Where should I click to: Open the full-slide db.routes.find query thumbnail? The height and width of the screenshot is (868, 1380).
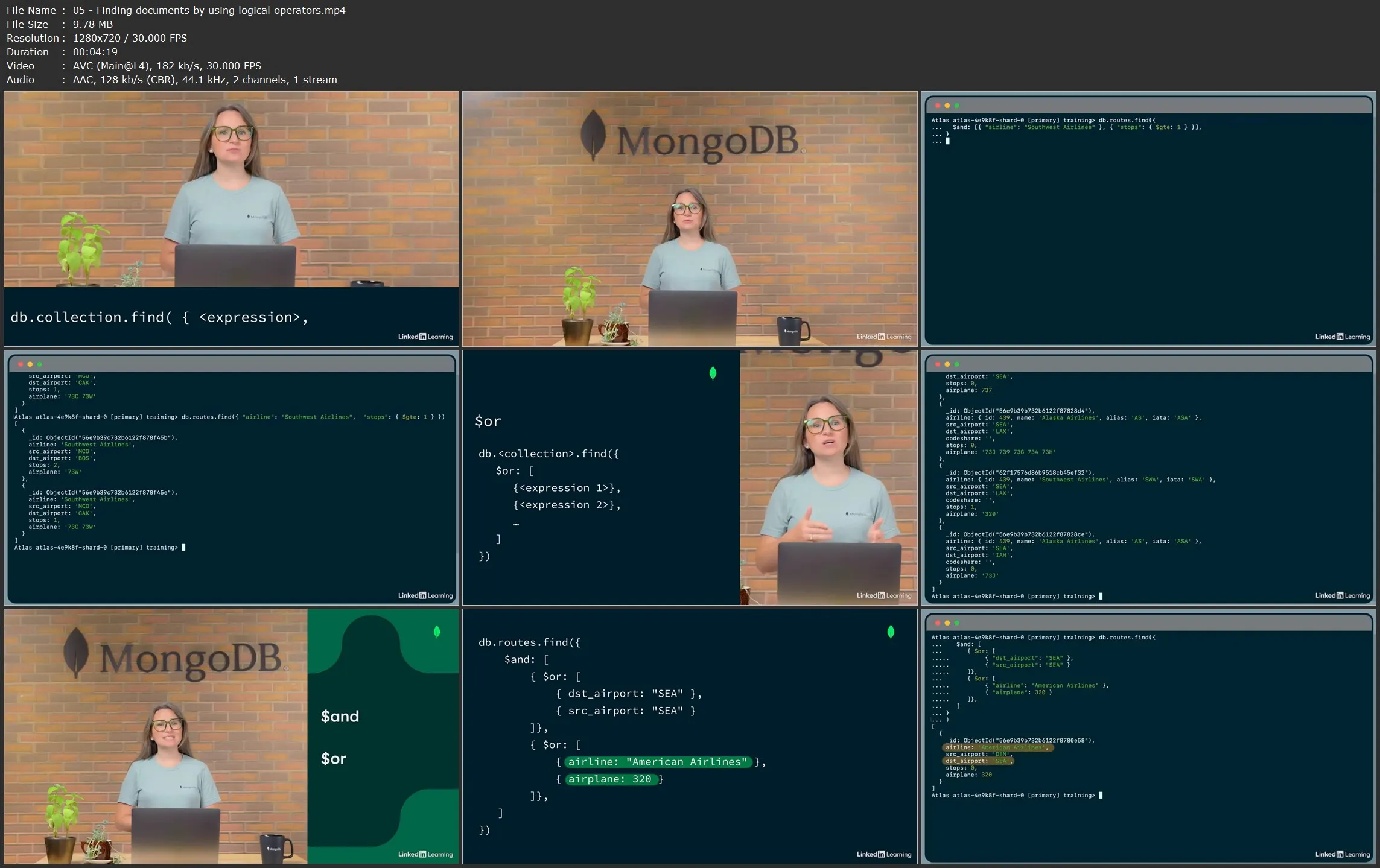pyautogui.click(x=690, y=737)
